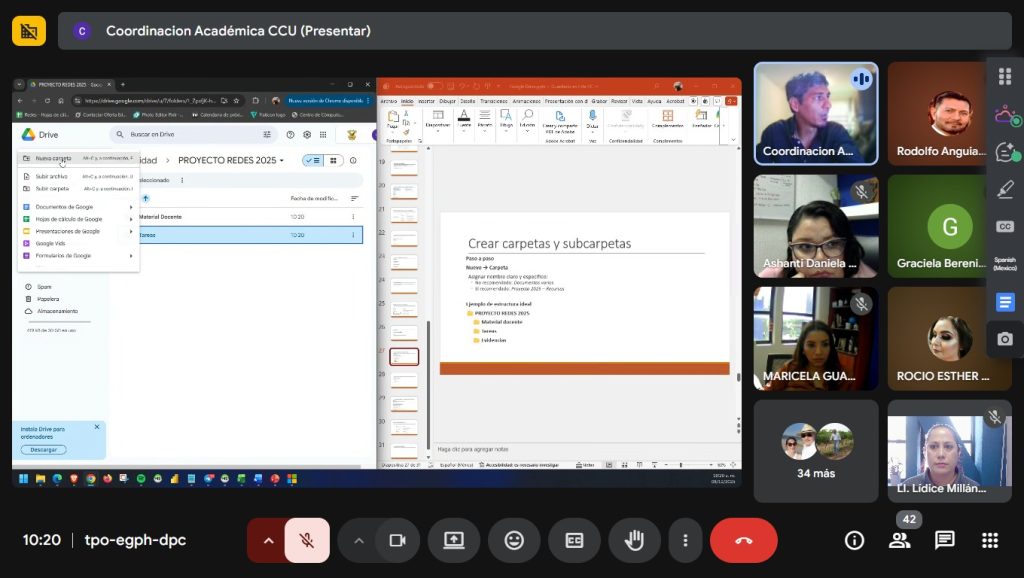Select the Coordinacion Académica participant video tile
This screenshot has width=1024, height=578.
[x=816, y=113]
